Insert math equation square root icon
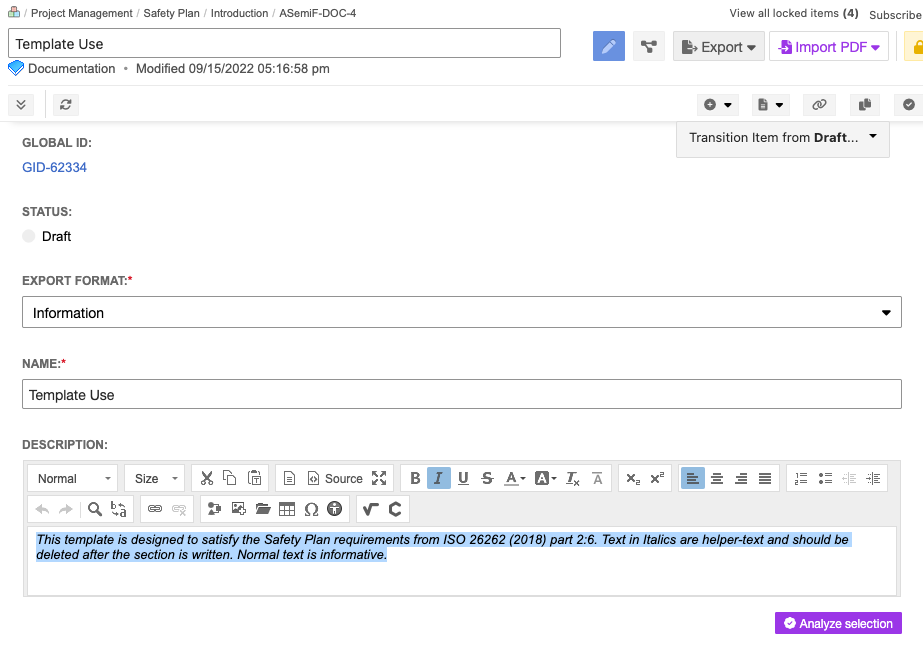 click(x=370, y=509)
